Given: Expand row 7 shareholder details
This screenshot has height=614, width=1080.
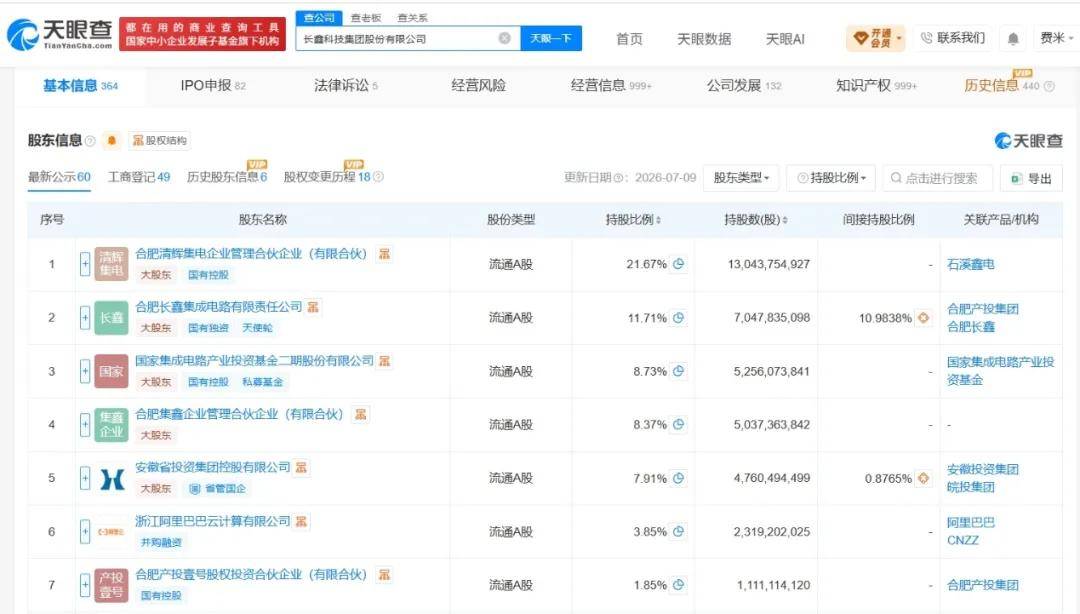Looking at the screenshot, I should (85, 584).
